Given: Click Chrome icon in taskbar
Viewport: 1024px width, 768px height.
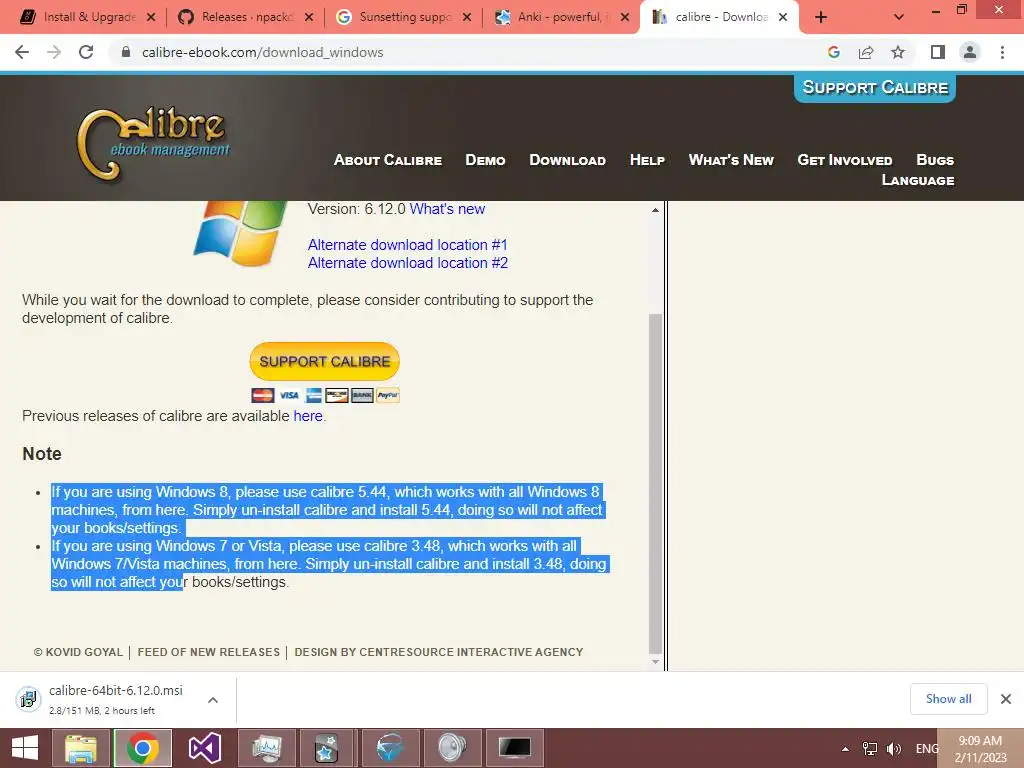Looking at the screenshot, I should coord(142,748).
